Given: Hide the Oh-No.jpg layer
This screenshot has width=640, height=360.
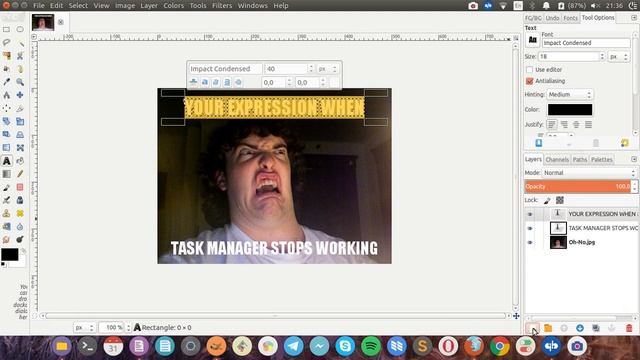Looking at the screenshot, I should point(530,242).
